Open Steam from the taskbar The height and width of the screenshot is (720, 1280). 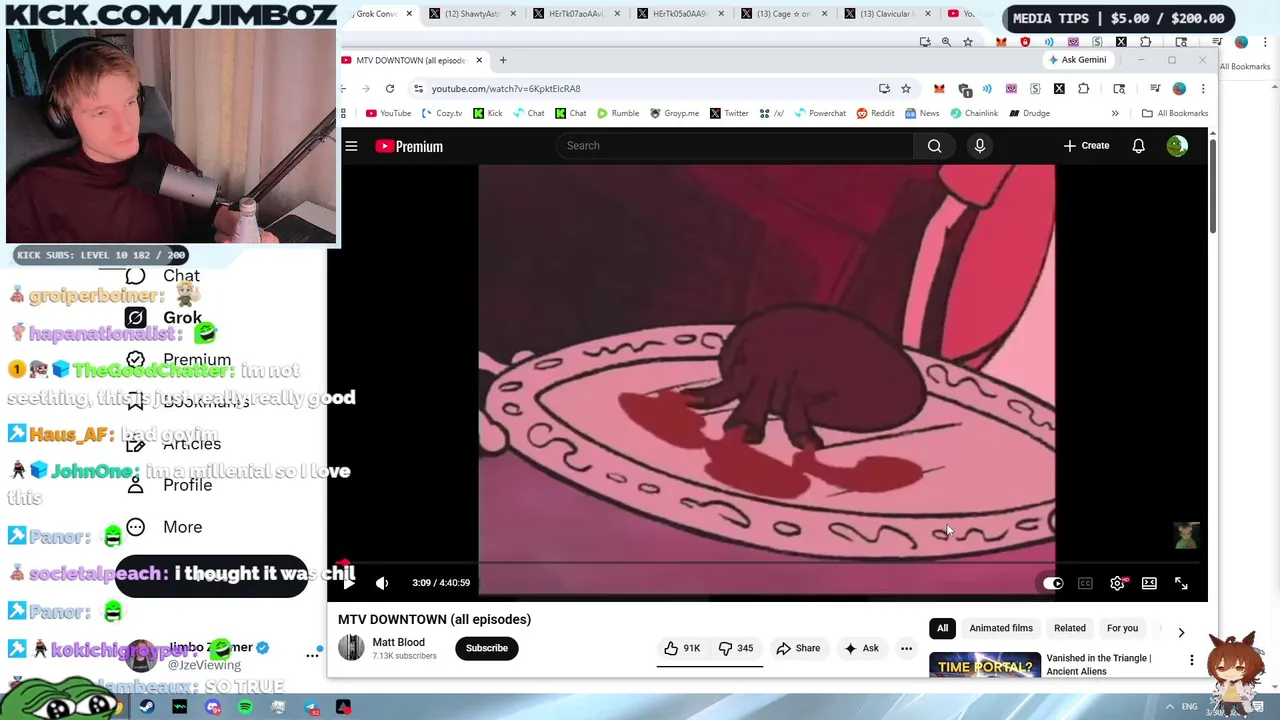tap(147, 707)
